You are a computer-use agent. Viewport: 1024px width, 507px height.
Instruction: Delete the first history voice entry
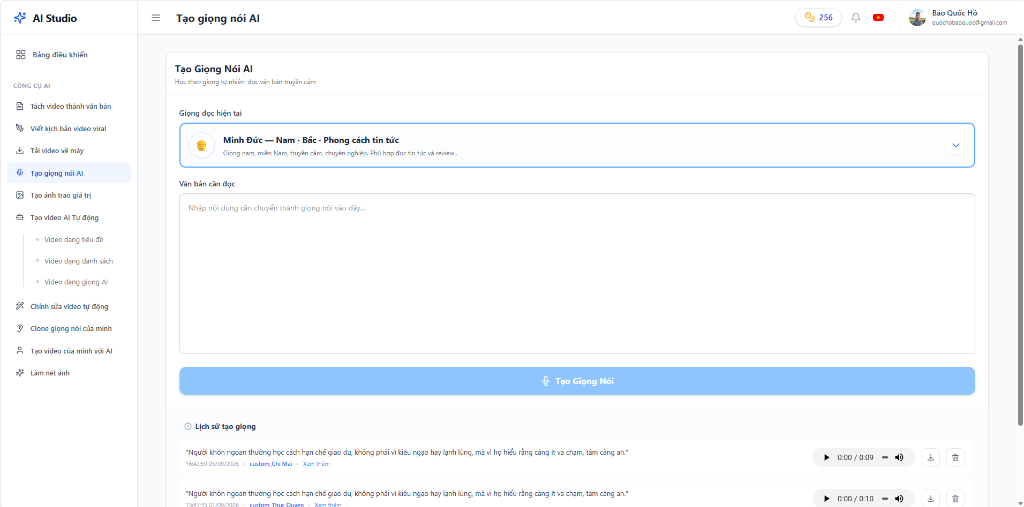click(x=955, y=457)
